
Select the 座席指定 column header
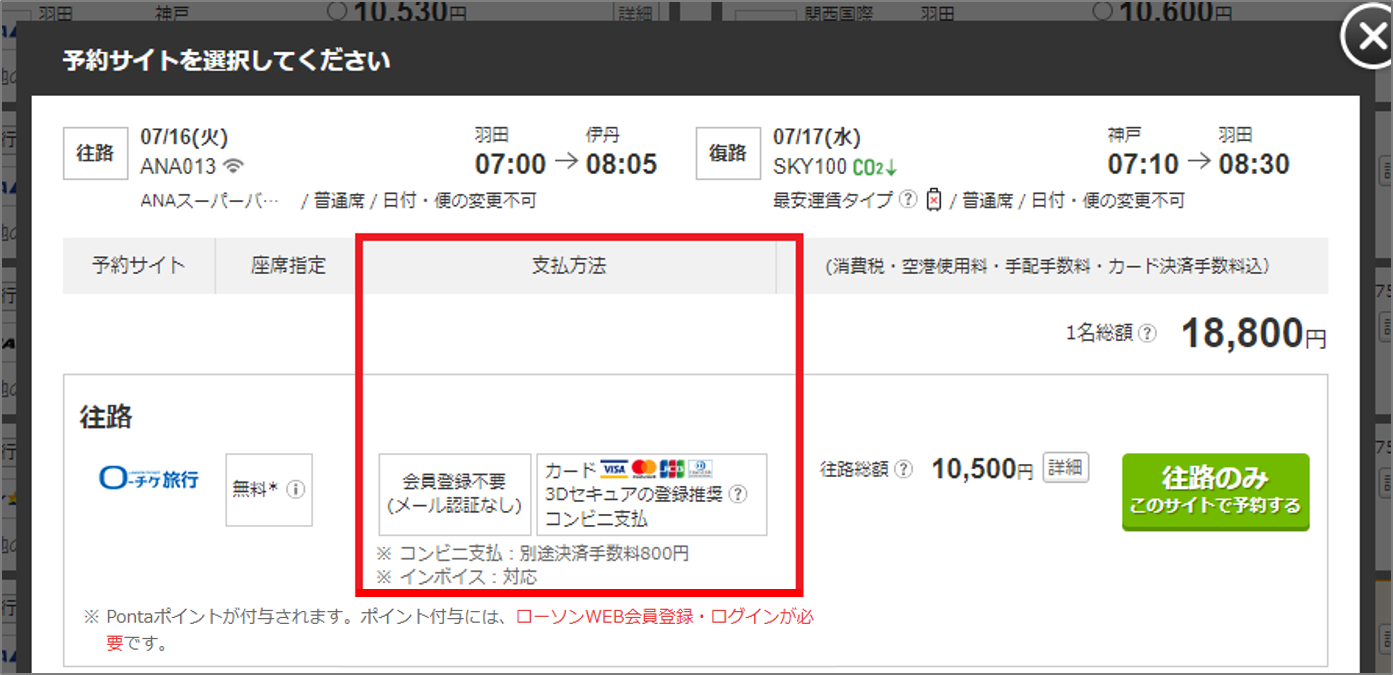(288, 266)
